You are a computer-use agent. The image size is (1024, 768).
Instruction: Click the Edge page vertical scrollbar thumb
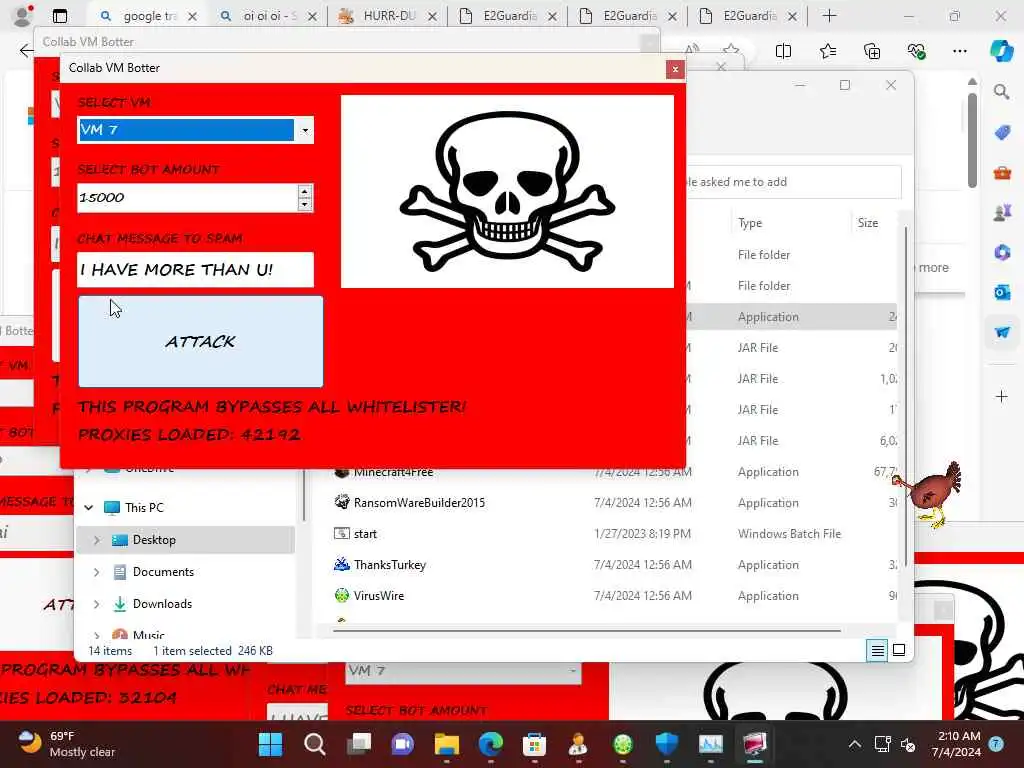tap(972, 139)
